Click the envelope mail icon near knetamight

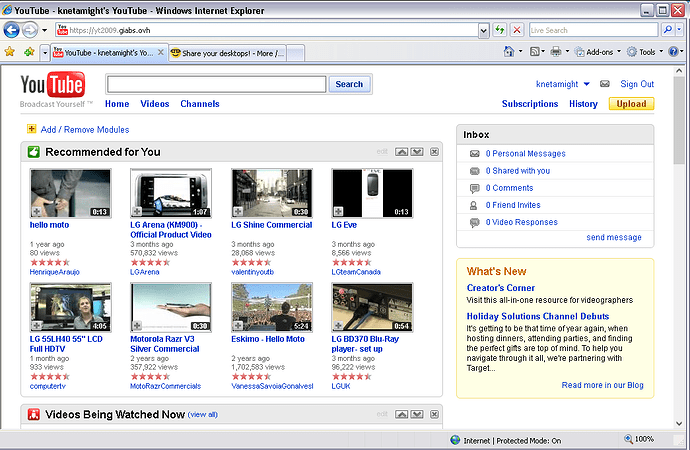(x=605, y=84)
